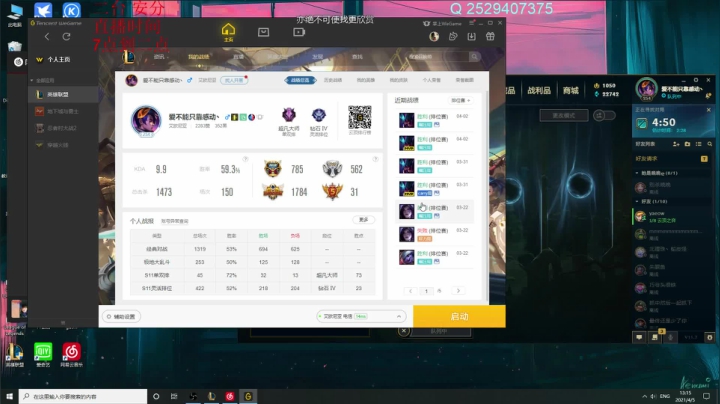Click winged medal icon with count 1784

pos(273,191)
